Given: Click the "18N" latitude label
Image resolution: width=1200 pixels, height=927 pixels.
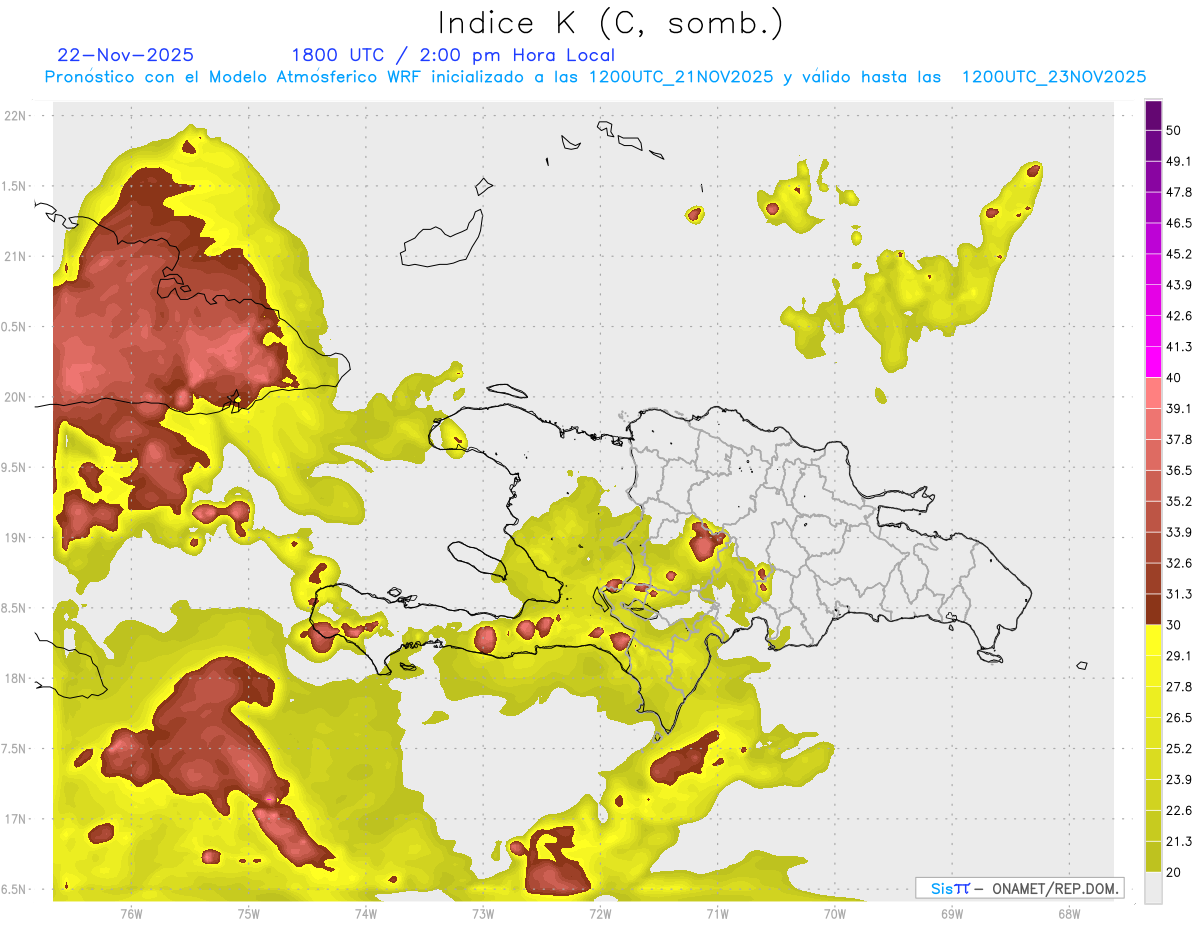Looking at the screenshot, I should pyautogui.click(x=14, y=679).
